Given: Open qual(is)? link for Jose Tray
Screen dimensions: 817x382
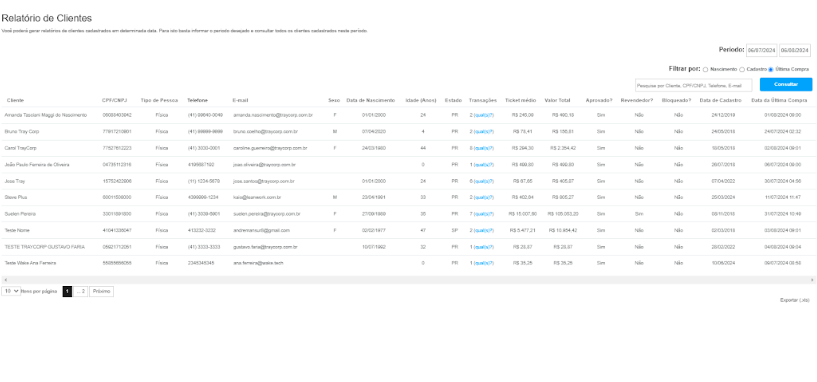Looking at the screenshot, I should [484, 181].
